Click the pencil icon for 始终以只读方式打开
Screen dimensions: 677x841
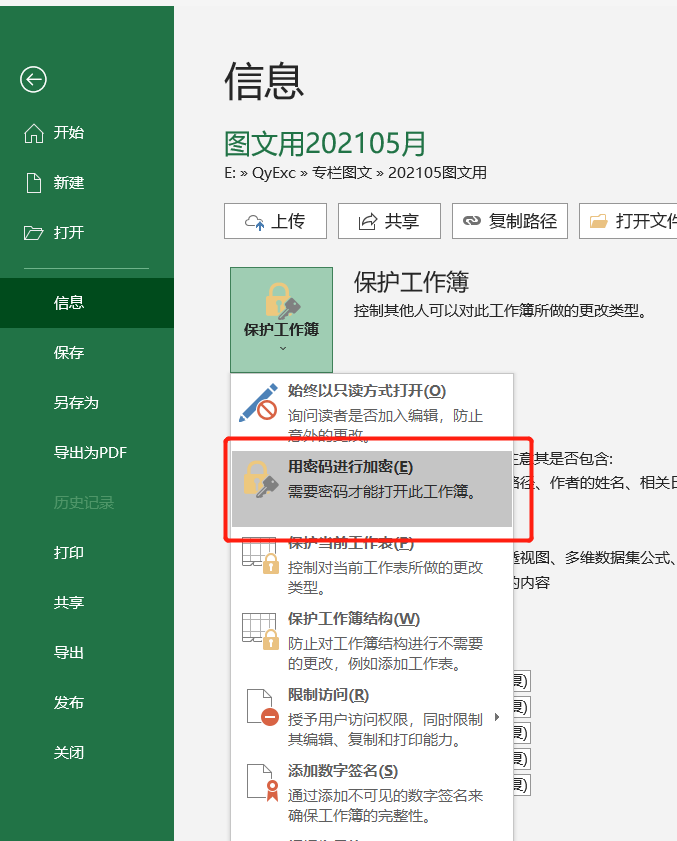coord(258,401)
